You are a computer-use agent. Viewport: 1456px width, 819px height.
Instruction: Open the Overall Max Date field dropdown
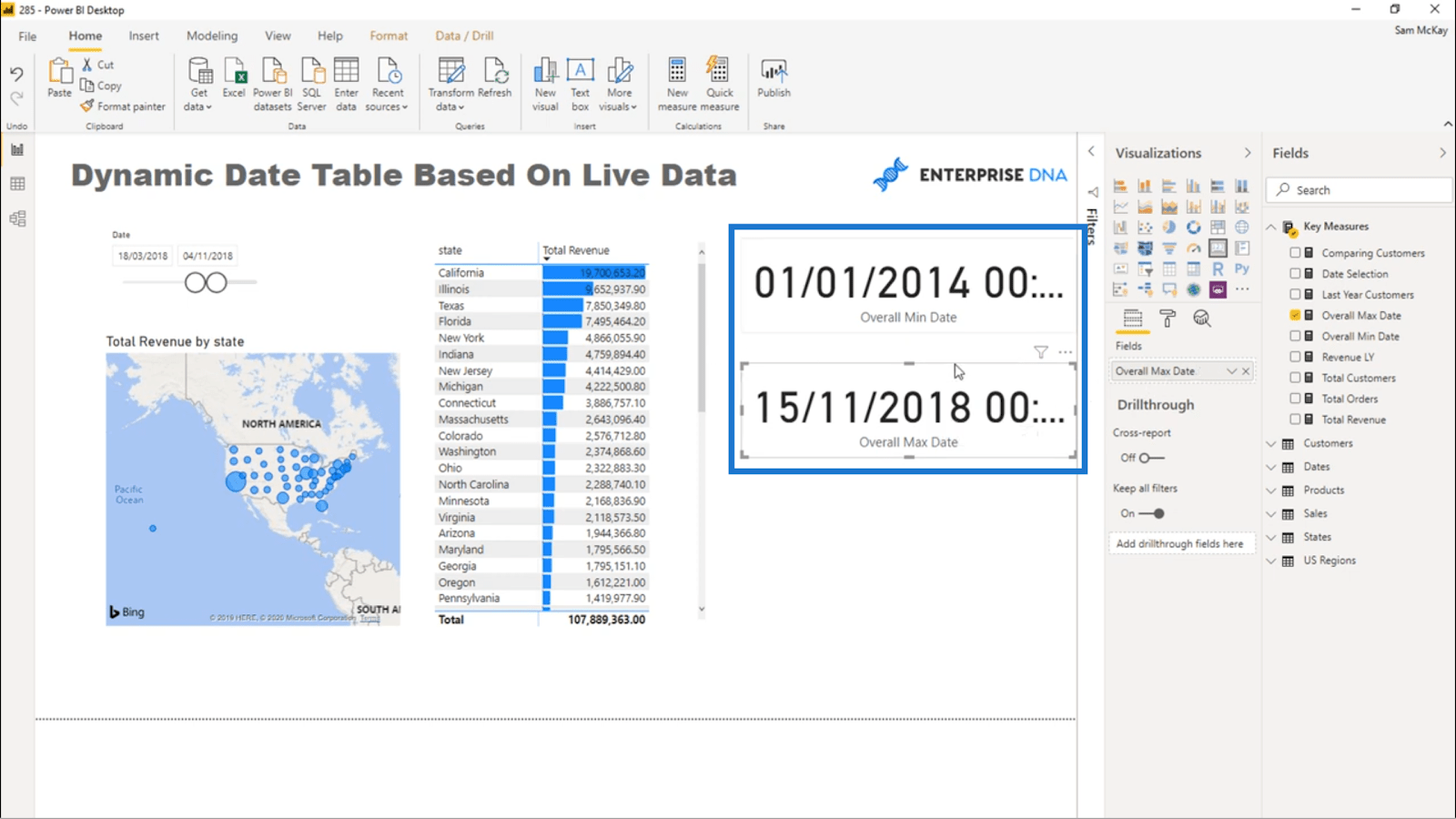(1231, 371)
